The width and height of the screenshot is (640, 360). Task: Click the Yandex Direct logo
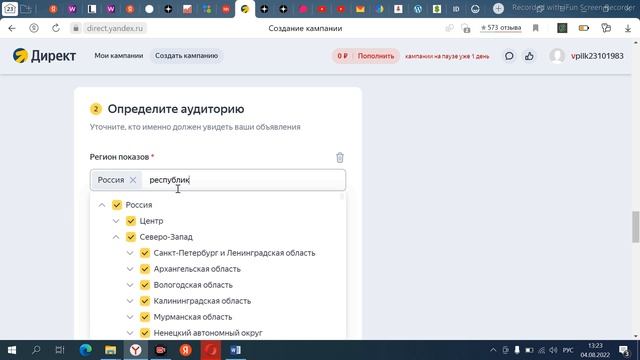tap(44, 56)
